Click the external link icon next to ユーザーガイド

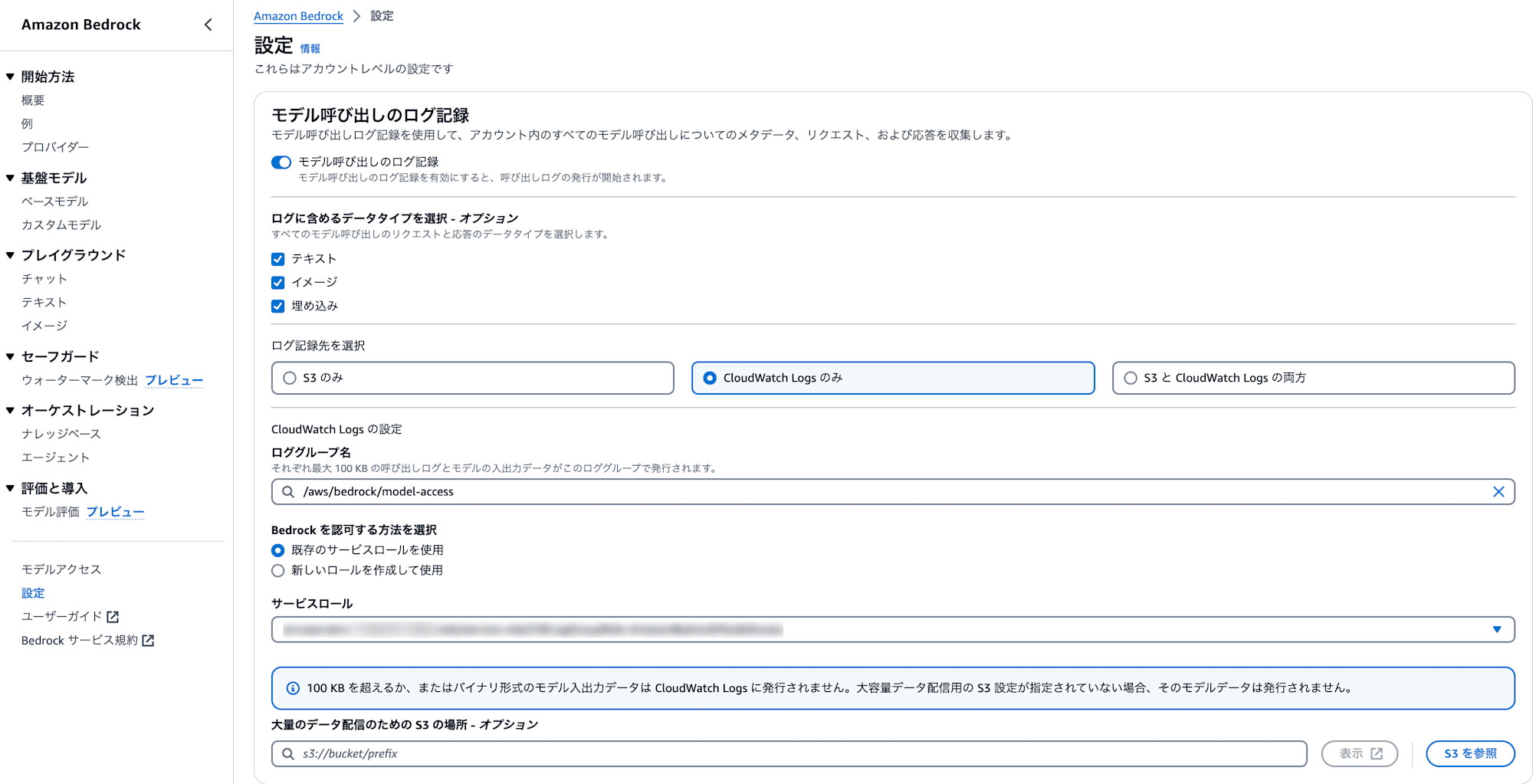click(x=113, y=617)
